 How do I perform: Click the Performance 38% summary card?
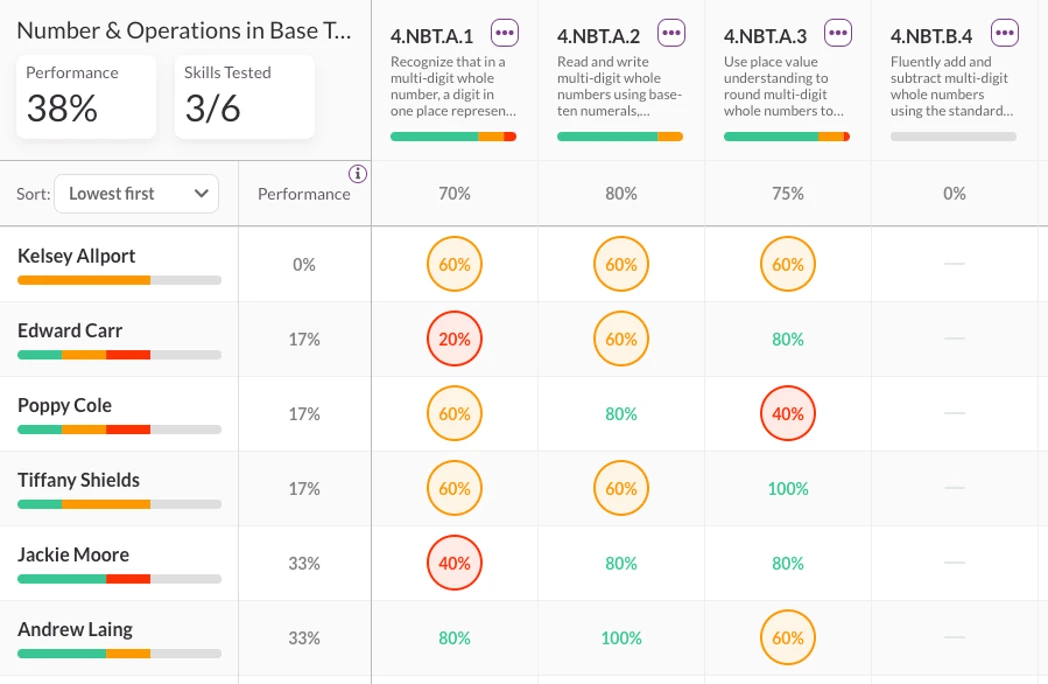pos(86,96)
